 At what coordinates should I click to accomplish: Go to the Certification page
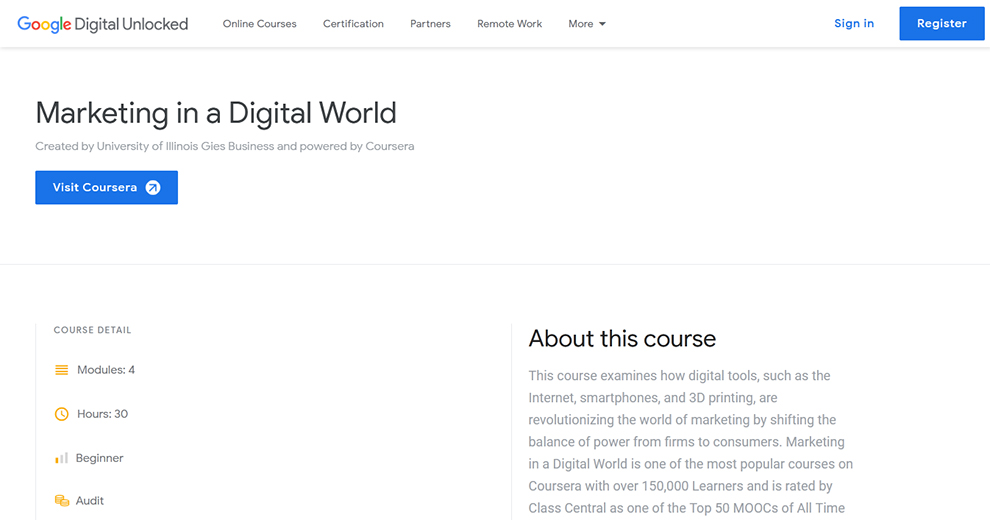[353, 24]
